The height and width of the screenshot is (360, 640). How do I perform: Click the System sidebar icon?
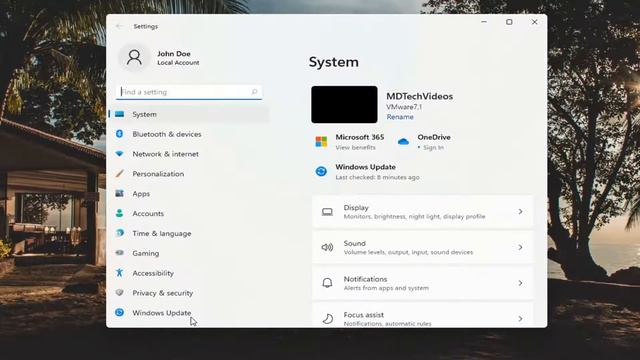point(120,114)
